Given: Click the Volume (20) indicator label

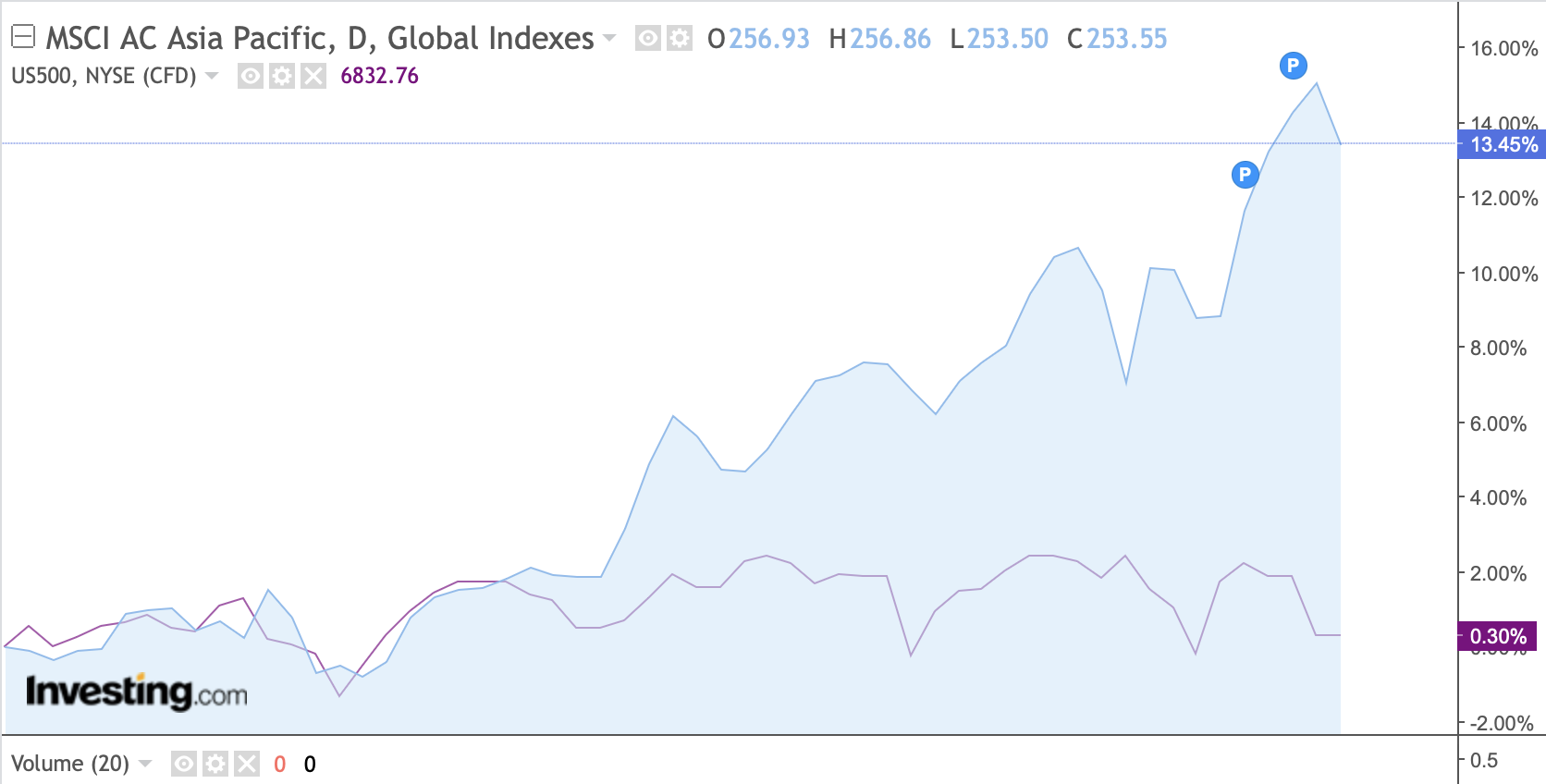Looking at the screenshot, I should click(70, 764).
